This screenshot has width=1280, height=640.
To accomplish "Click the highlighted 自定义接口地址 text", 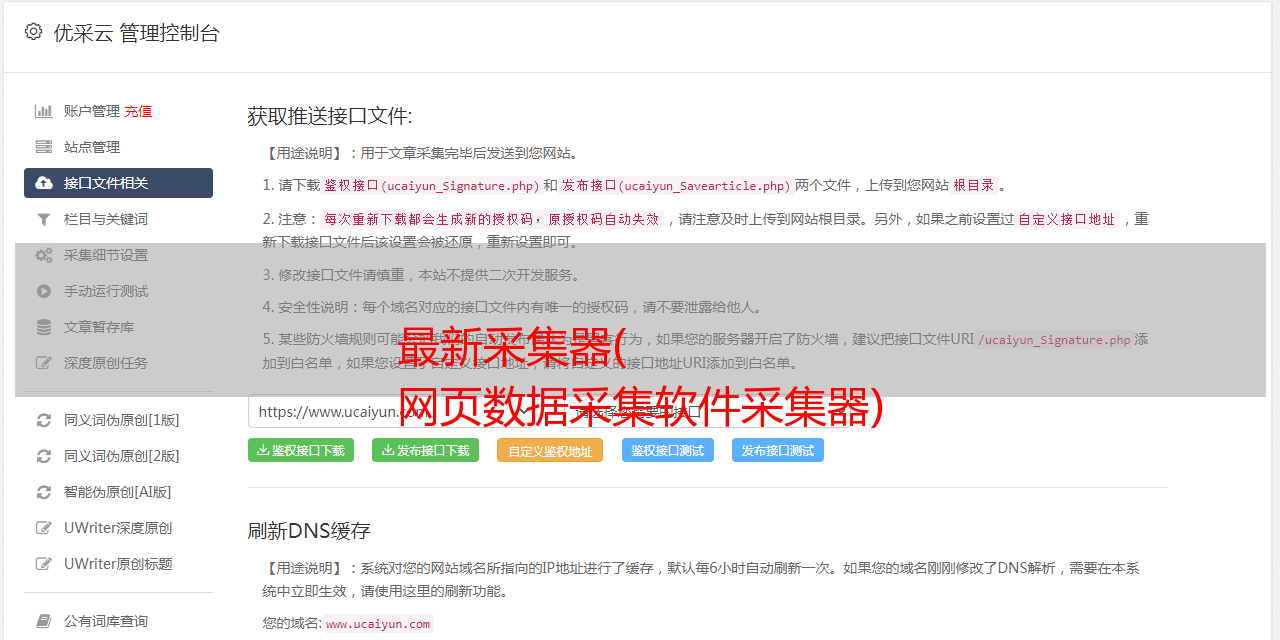I will [x=1066, y=219].
